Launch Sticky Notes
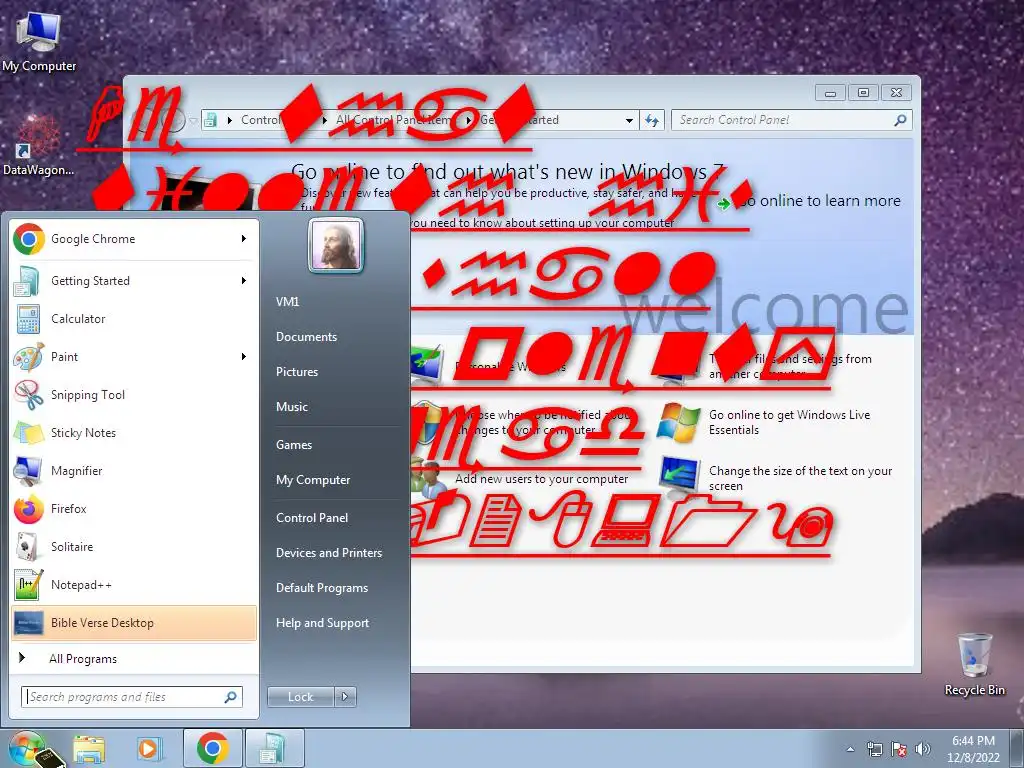The image size is (1024, 768). point(134,432)
